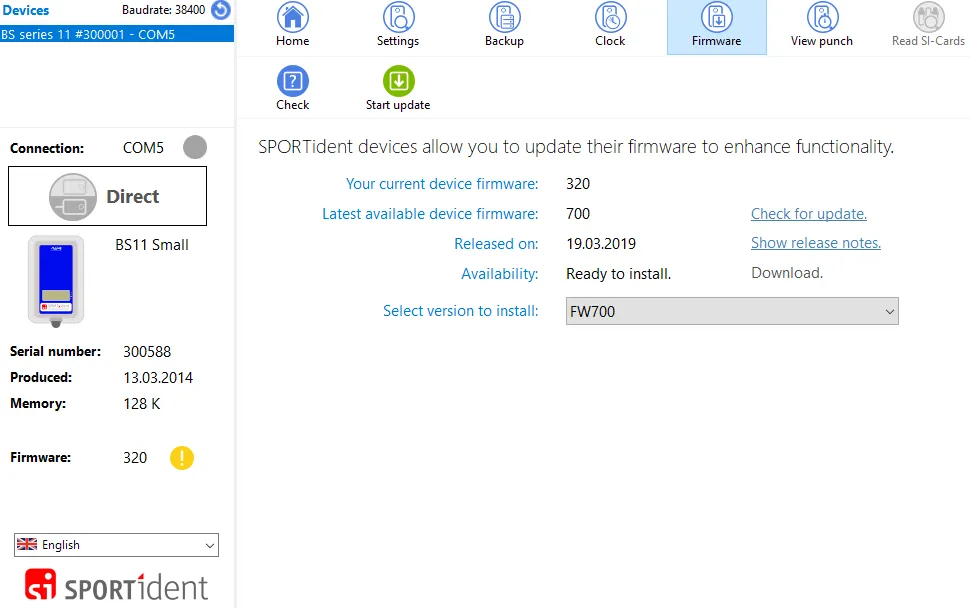Click the Check firmware icon
The width and height of the screenshot is (970, 608).
click(293, 81)
